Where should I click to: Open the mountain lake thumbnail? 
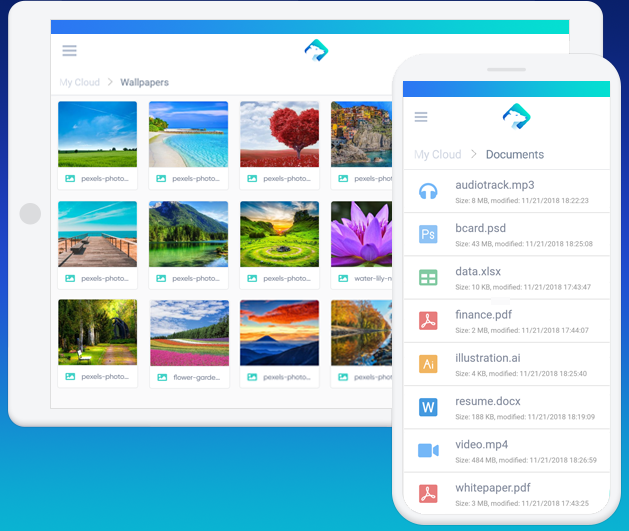(189, 234)
